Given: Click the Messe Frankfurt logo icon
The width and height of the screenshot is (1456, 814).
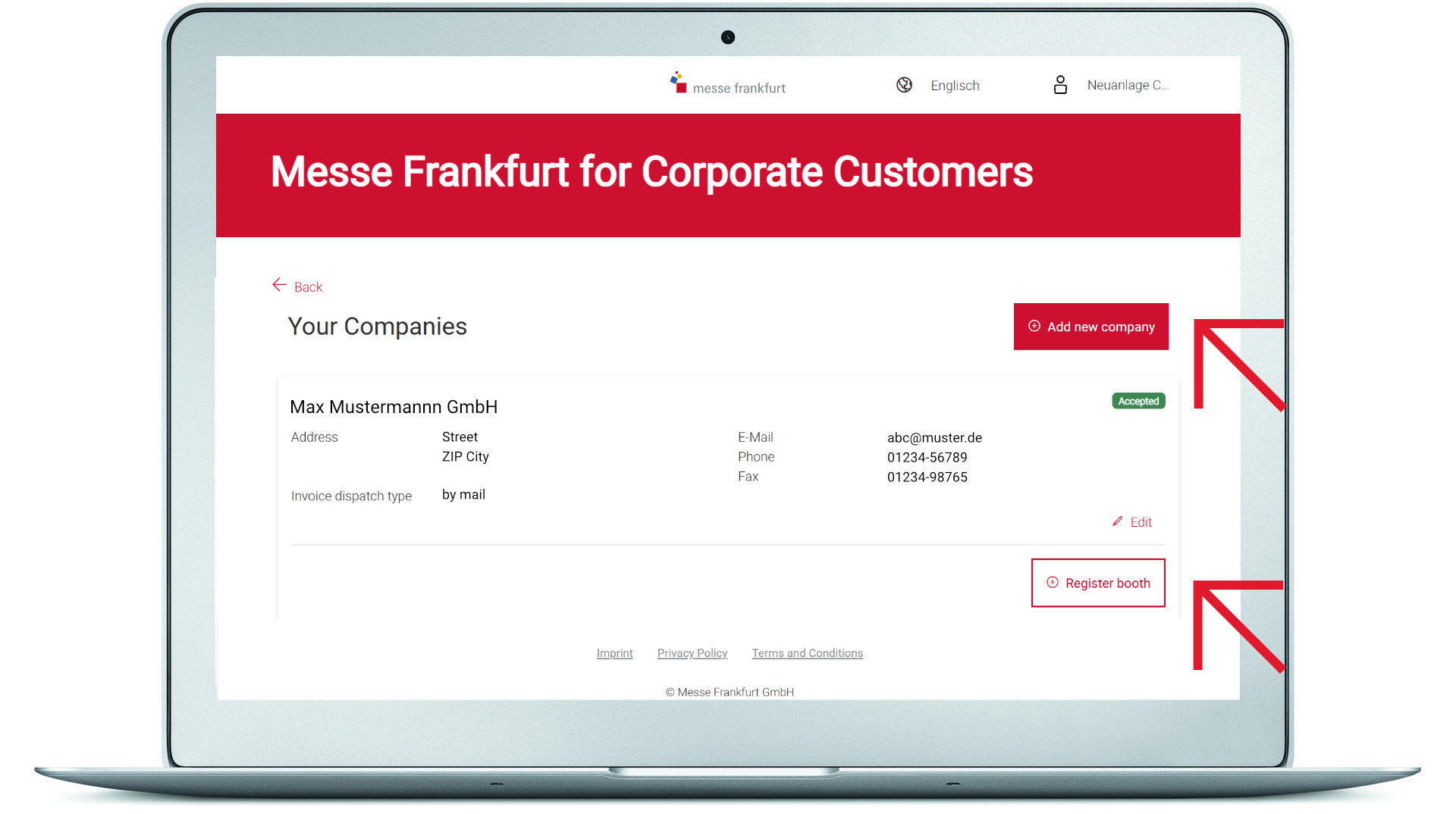Looking at the screenshot, I should click(x=678, y=83).
